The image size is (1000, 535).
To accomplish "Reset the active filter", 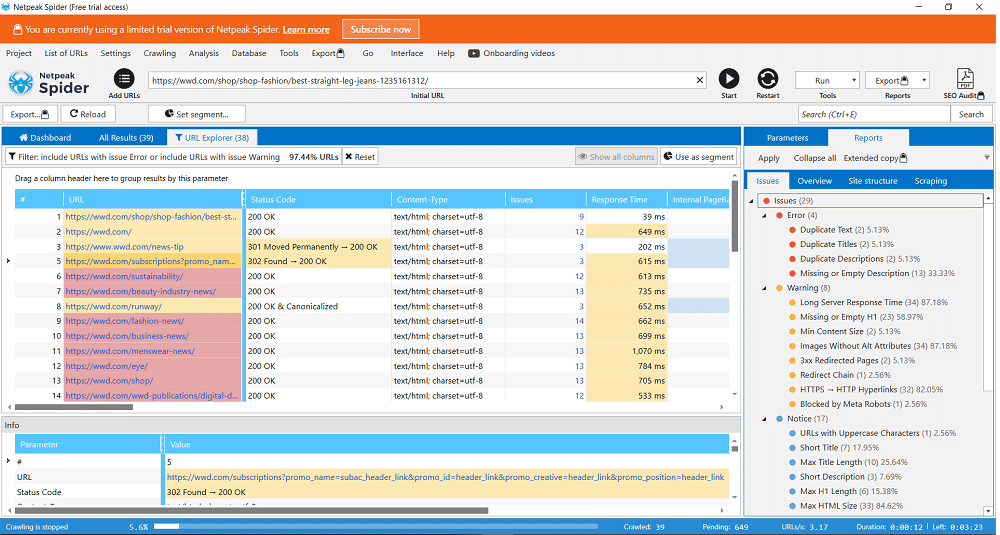I will [360, 157].
